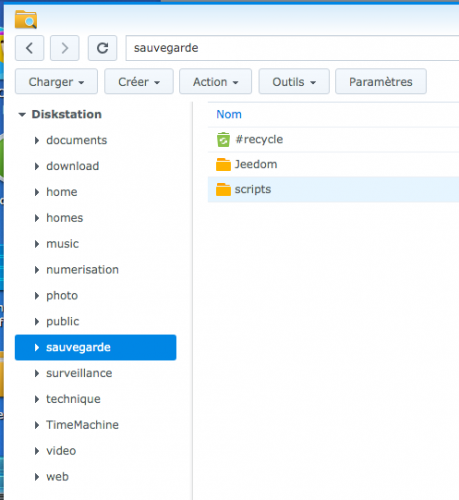Open the Outils dropdown menu
Viewport: 459px width, 500px height.
coord(294,82)
